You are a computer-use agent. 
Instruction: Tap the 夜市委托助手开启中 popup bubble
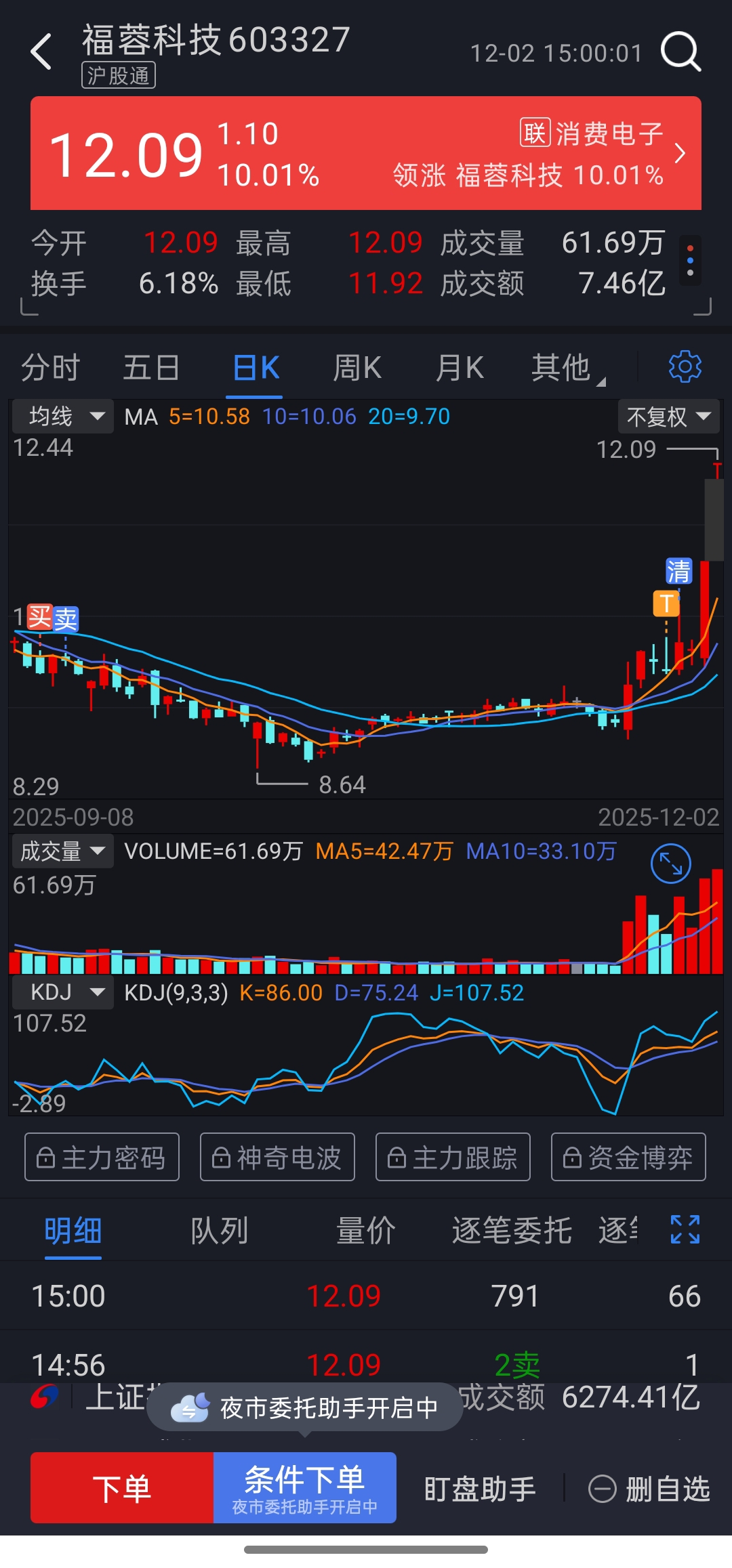click(305, 1407)
